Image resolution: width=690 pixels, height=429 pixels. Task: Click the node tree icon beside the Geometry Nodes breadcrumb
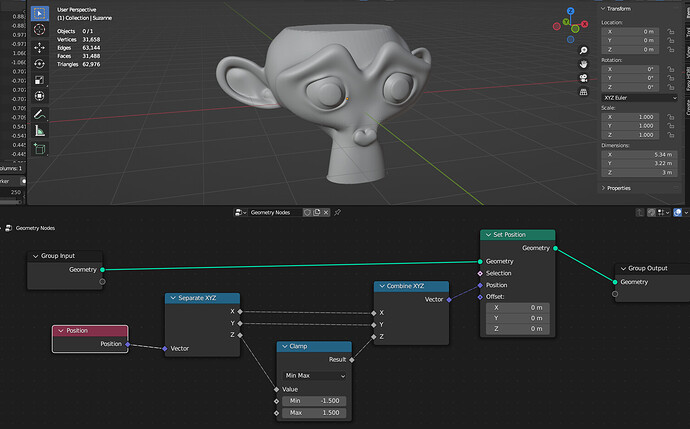[8, 228]
